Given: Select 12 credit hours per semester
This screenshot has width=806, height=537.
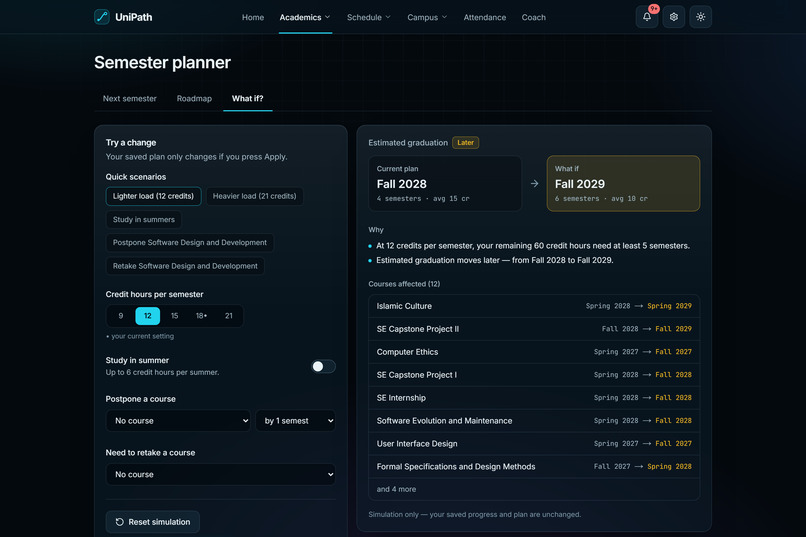Looking at the screenshot, I should coord(148,316).
